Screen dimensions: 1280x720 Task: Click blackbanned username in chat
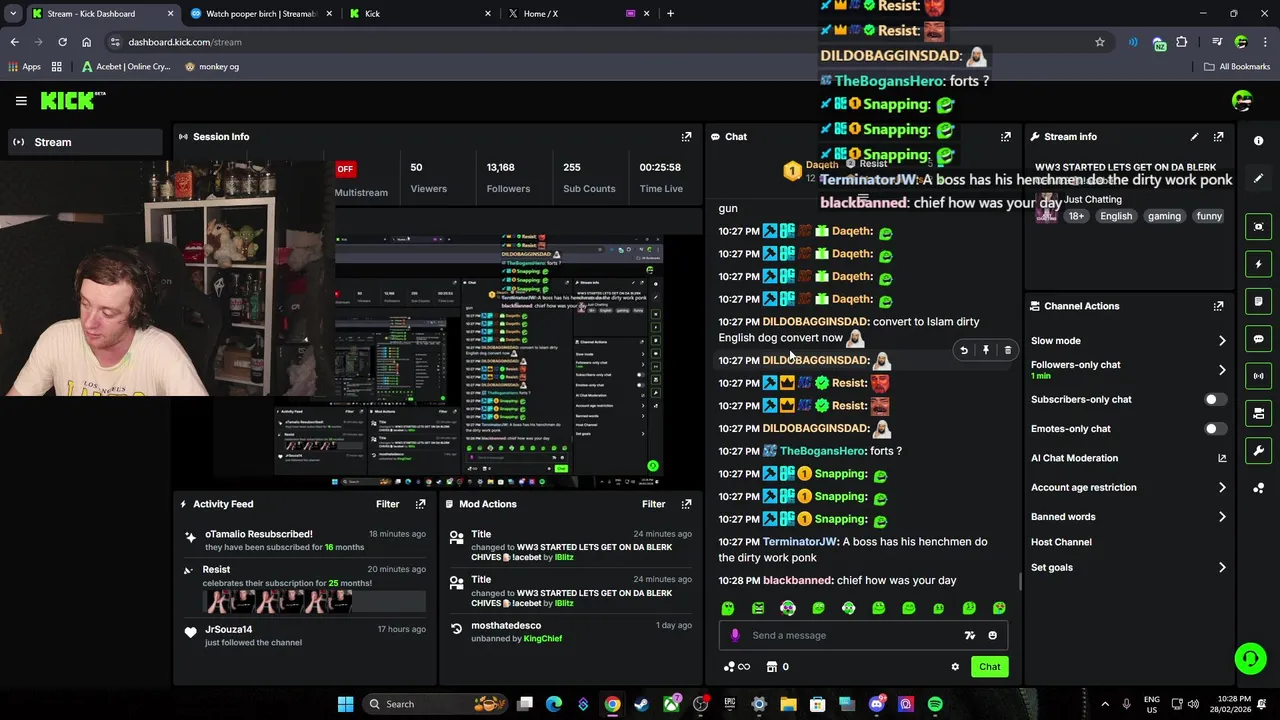(797, 581)
